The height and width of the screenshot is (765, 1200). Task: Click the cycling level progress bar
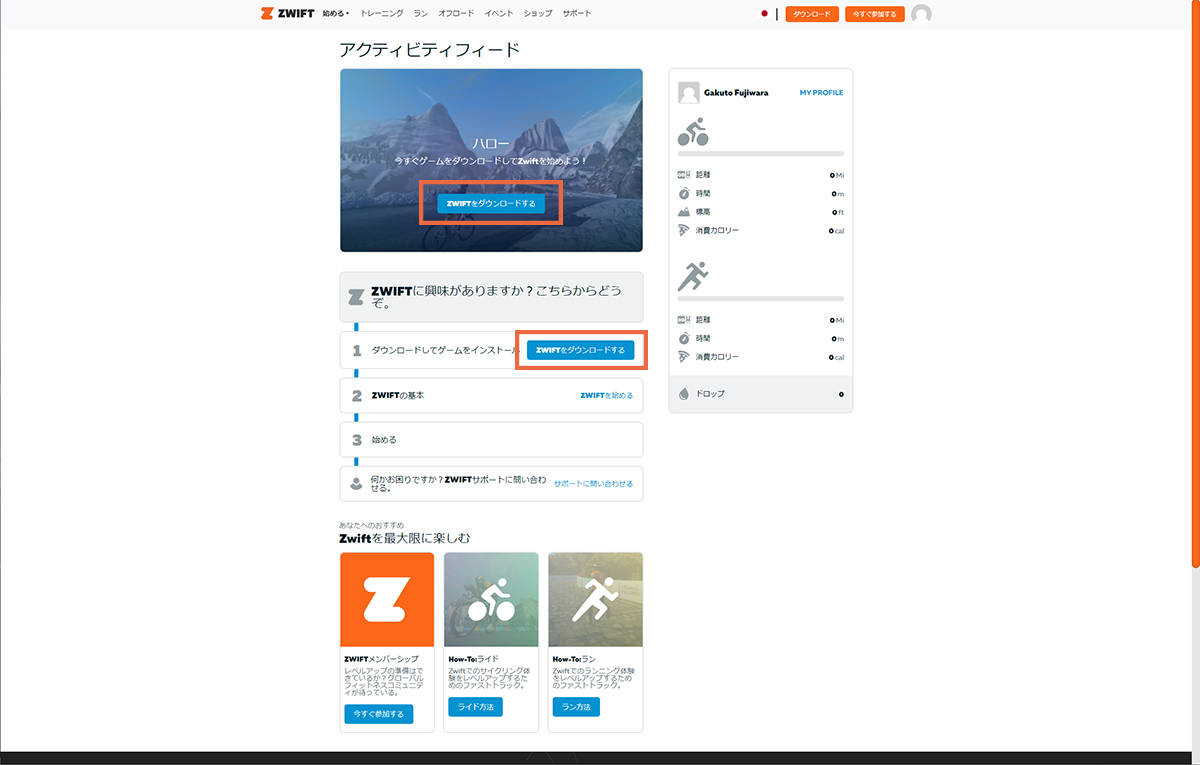point(761,154)
